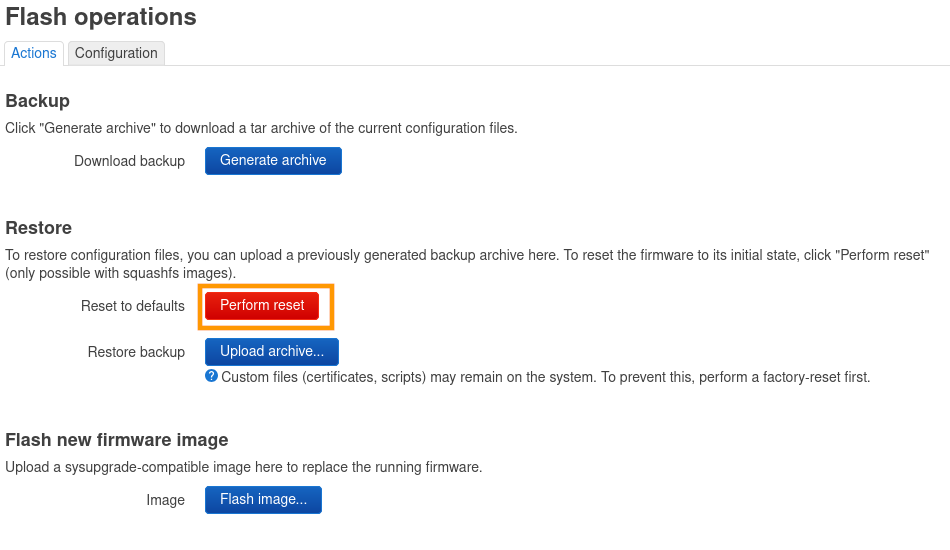The width and height of the screenshot is (950, 550).
Task: Click the Backup section heading
Action: click(38, 101)
